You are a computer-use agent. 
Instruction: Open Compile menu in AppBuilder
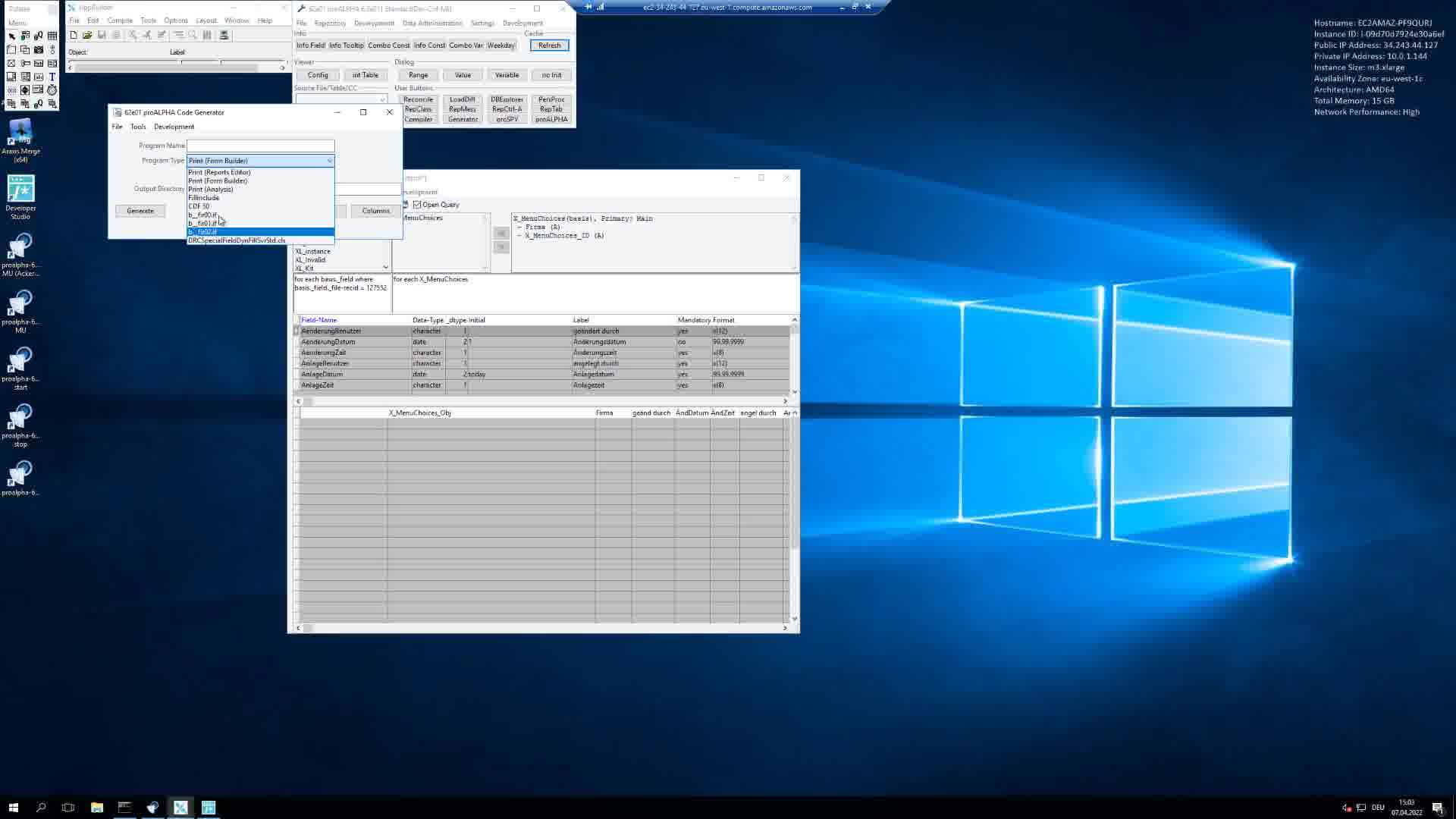(120, 20)
